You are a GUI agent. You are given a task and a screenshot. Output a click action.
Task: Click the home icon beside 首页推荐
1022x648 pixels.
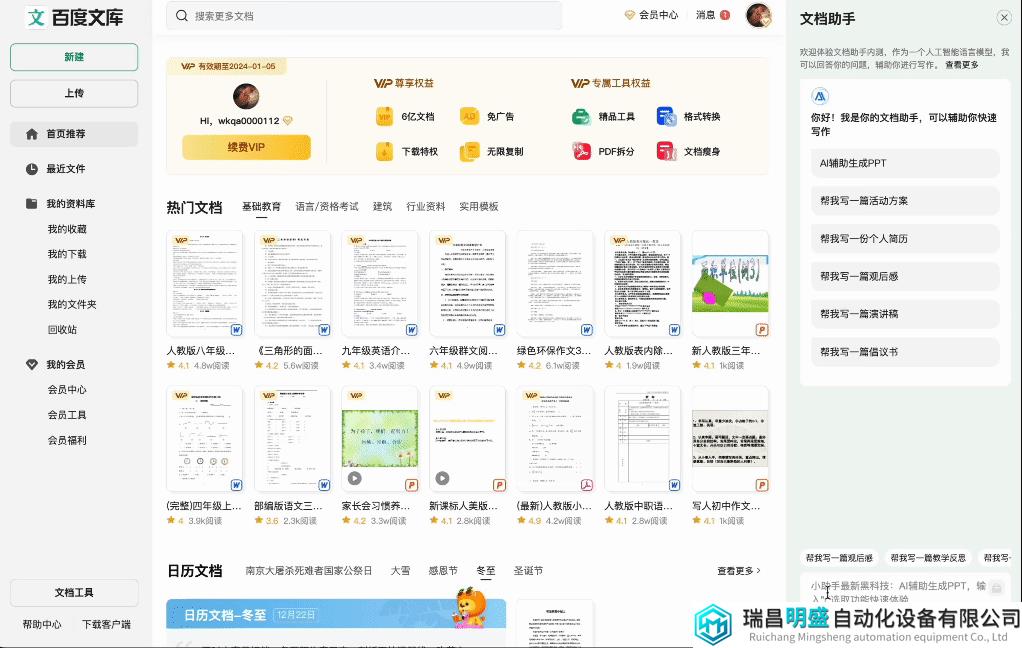coord(31,134)
